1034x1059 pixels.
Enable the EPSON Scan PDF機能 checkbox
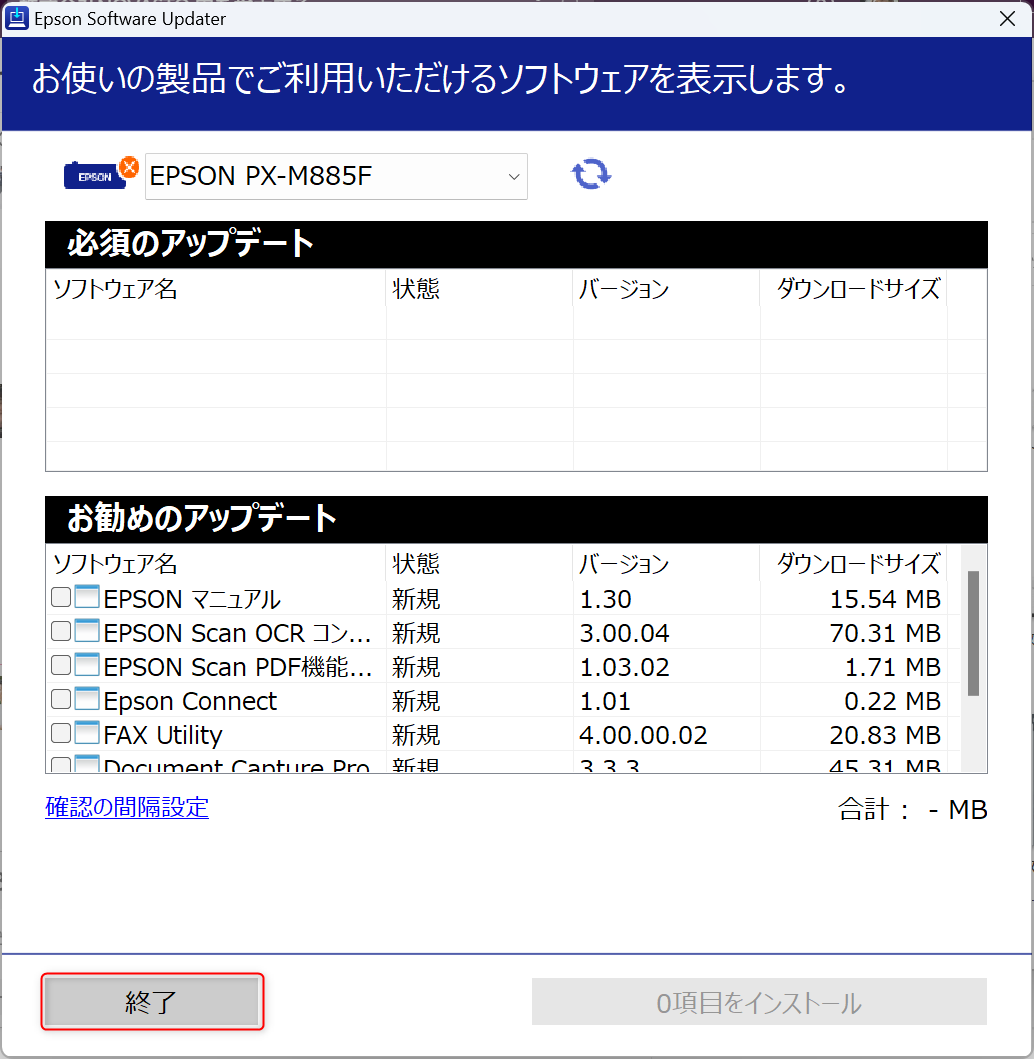tap(61, 665)
